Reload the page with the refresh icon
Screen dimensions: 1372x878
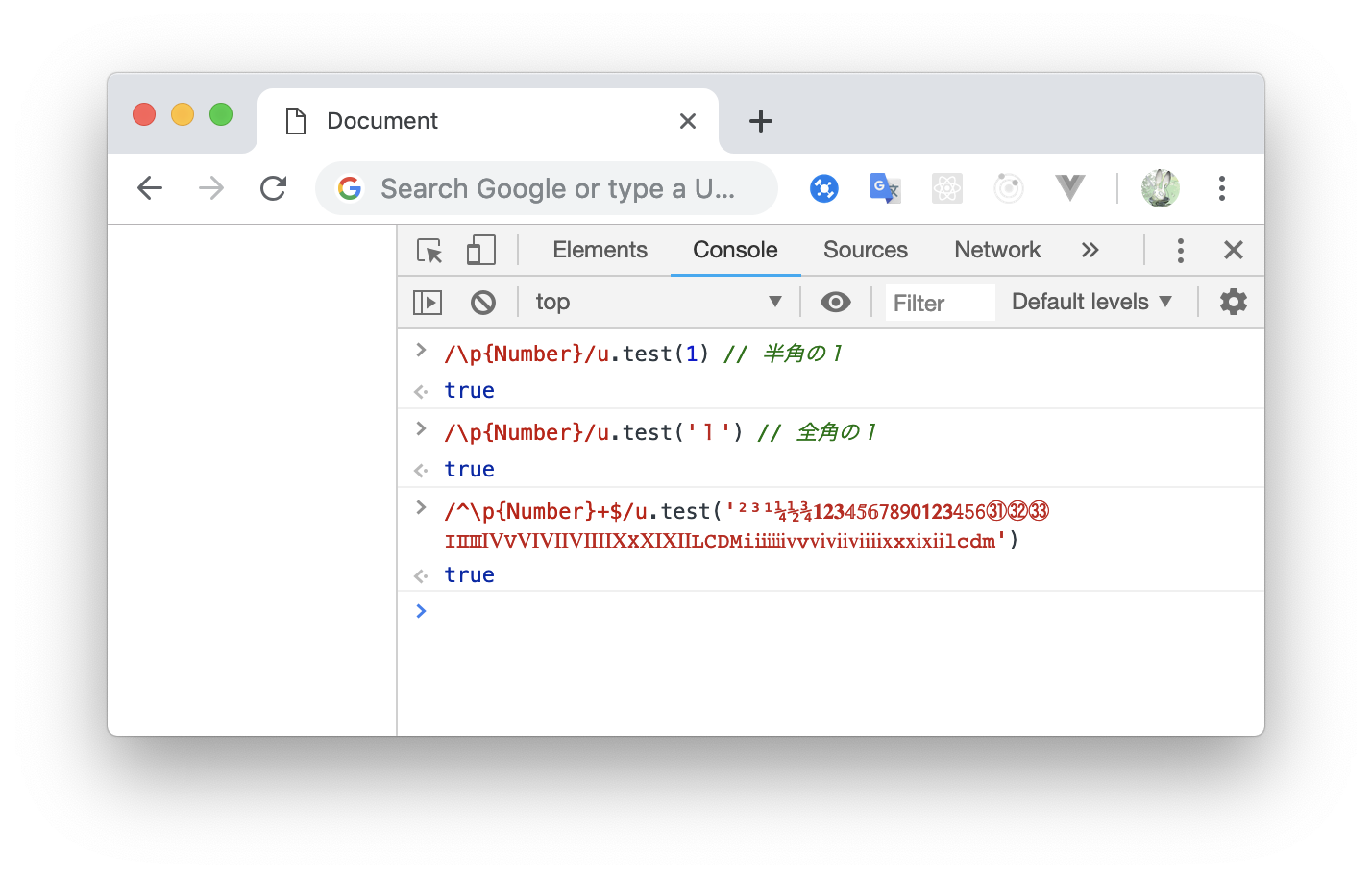click(x=274, y=188)
